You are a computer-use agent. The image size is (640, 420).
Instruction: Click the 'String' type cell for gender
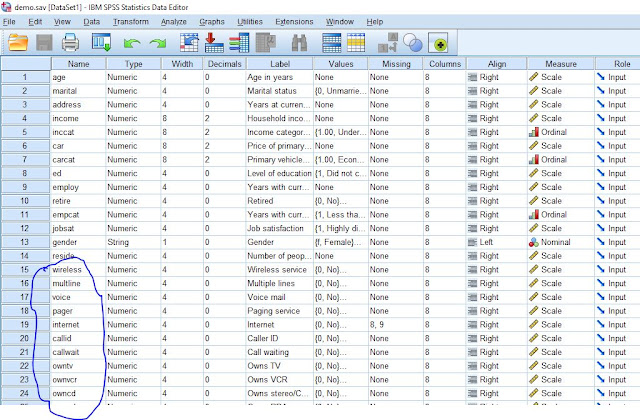click(133, 242)
